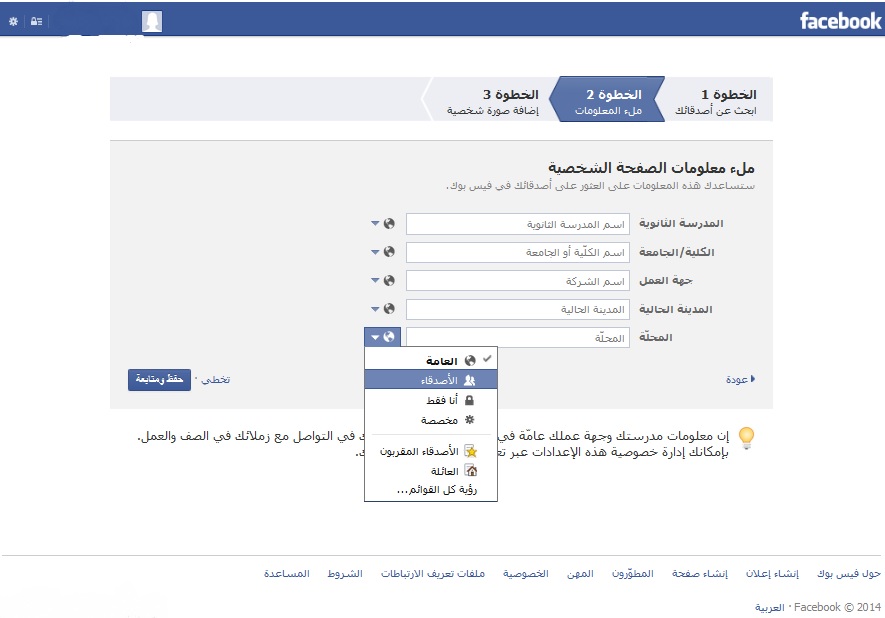
Task: Open المهن careers footer link
Action: 580,573
